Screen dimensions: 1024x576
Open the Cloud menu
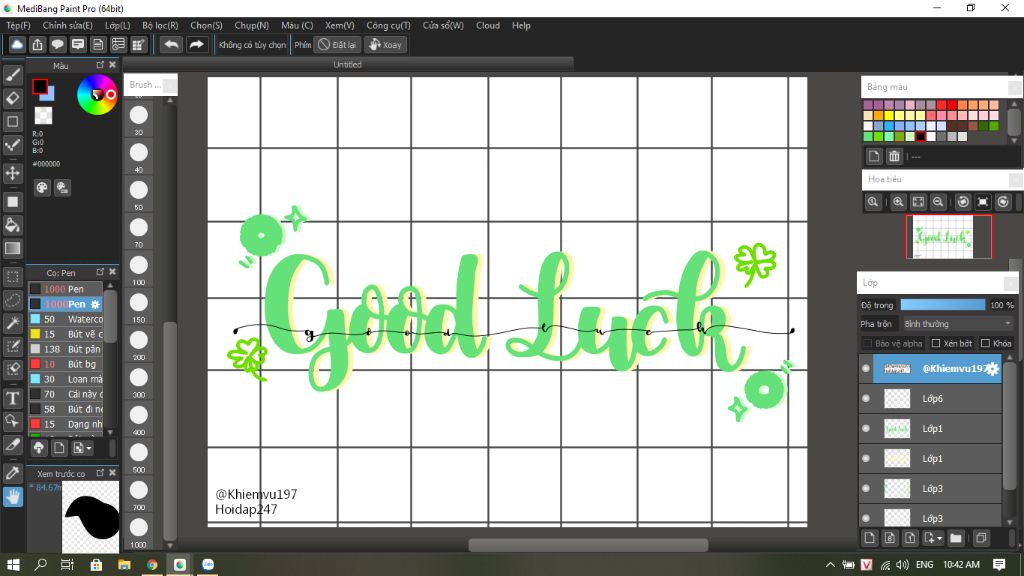click(x=488, y=25)
